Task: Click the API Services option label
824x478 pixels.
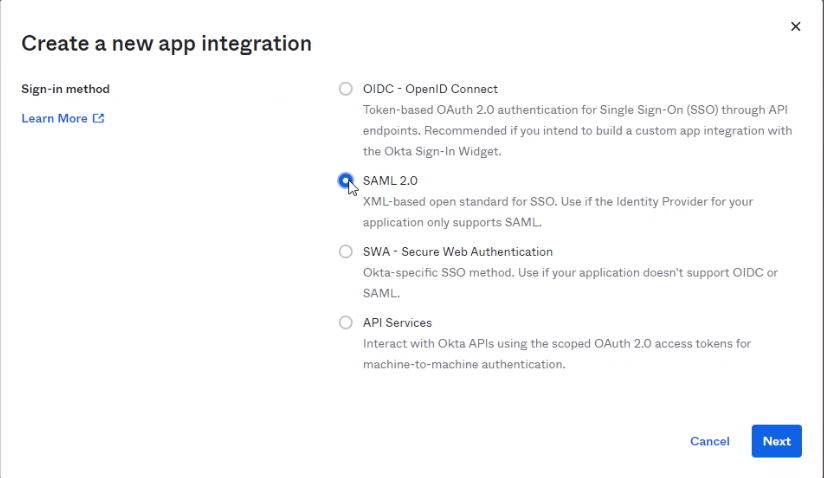Action: click(x=397, y=323)
